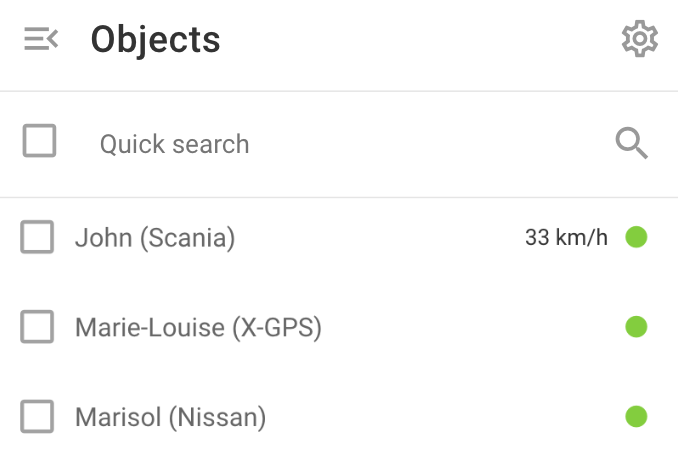Image resolution: width=678 pixels, height=462 pixels.
Task: Click the Objects panel title
Action: pyautogui.click(x=156, y=40)
